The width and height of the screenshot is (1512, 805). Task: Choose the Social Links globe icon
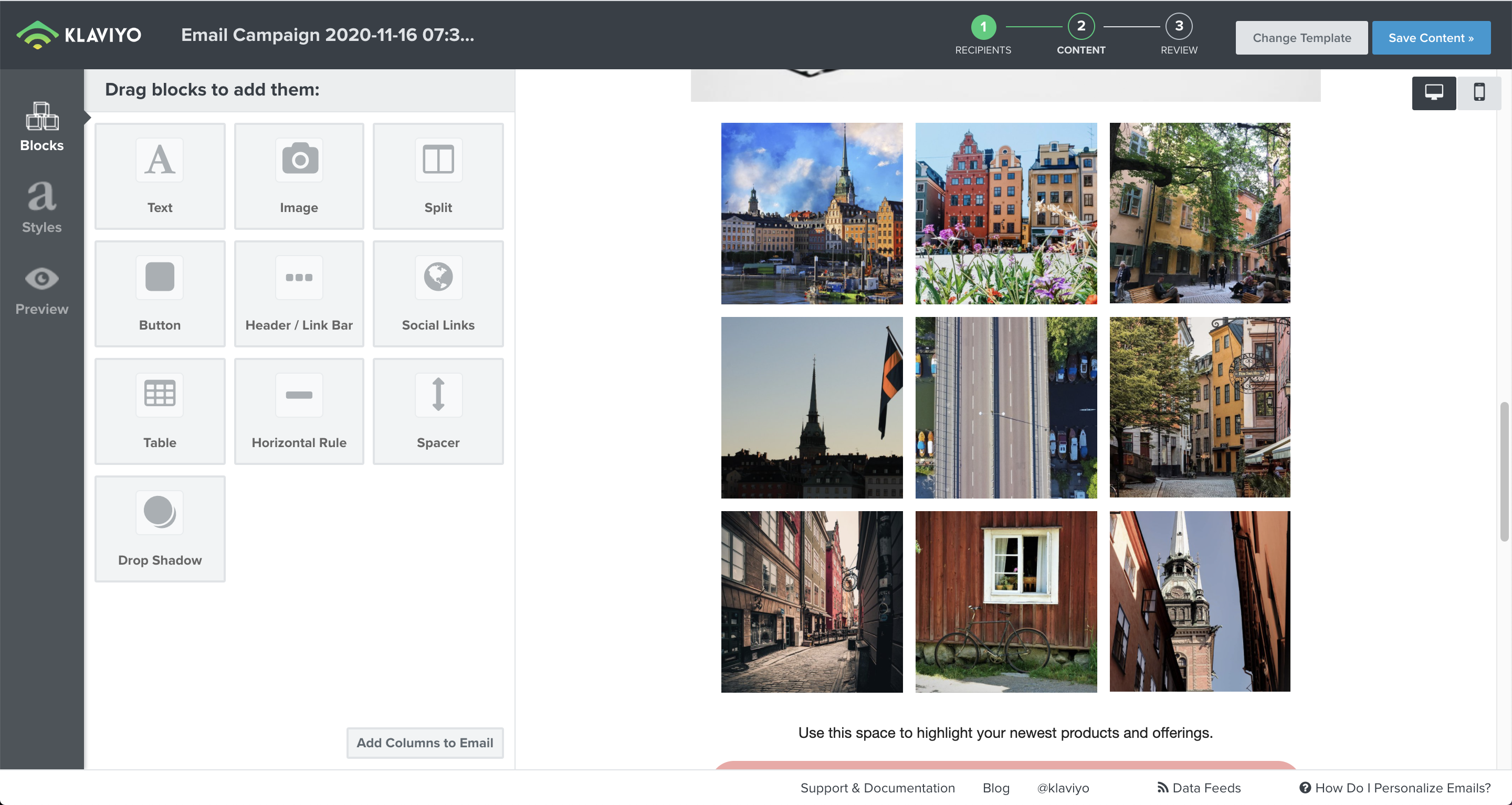tap(438, 277)
